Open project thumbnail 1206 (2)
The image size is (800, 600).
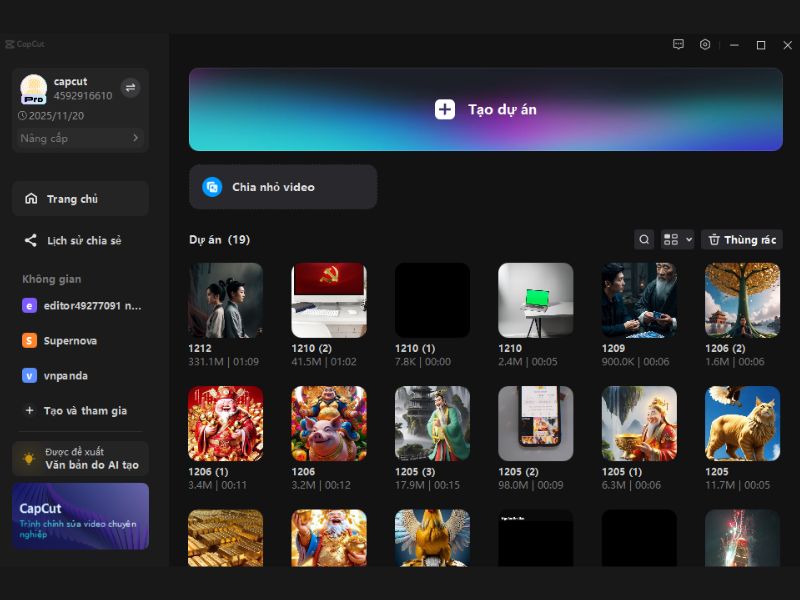(742, 300)
